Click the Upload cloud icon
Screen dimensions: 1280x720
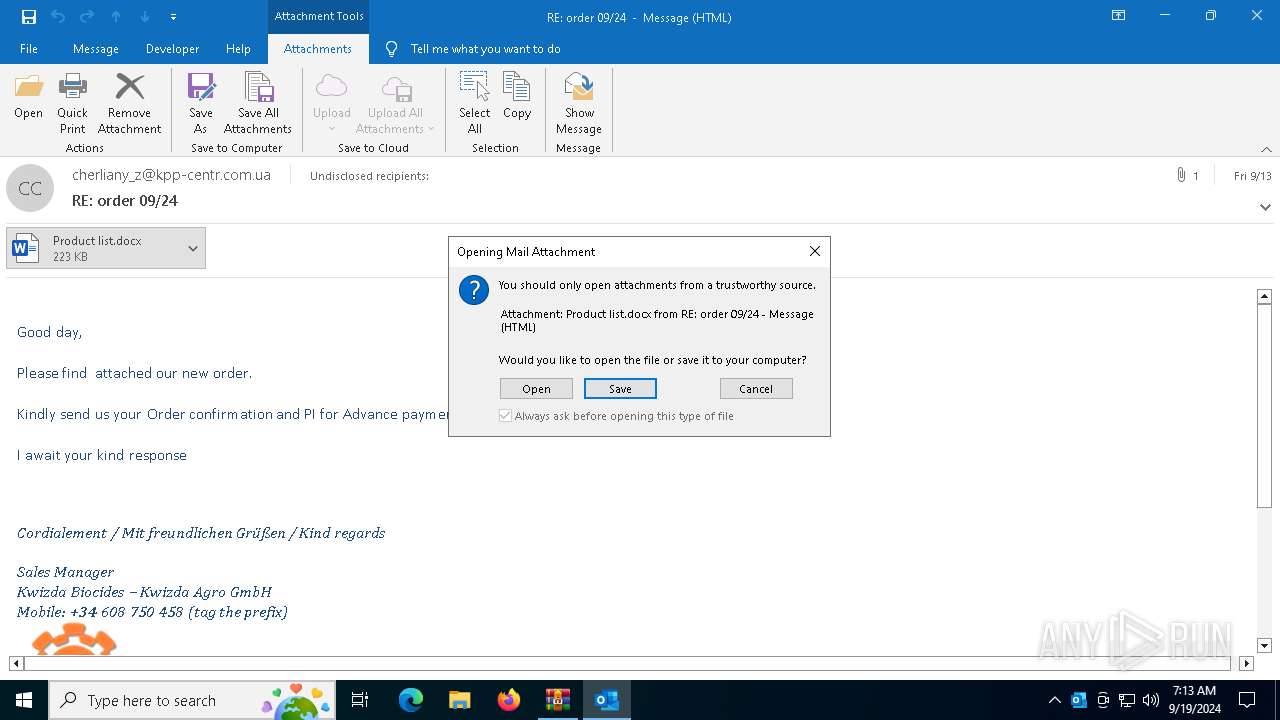coord(331,87)
